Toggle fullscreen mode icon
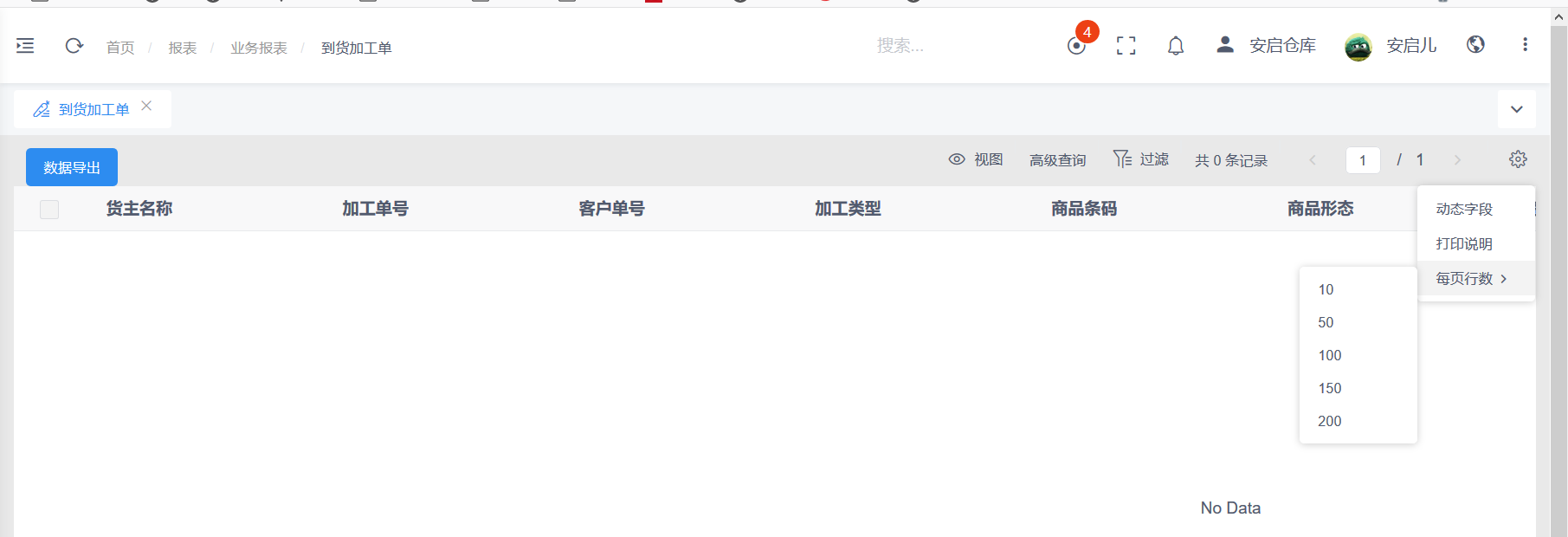Image resolution: width=1568 pixels, height=537 pixels. (1126, 46)
